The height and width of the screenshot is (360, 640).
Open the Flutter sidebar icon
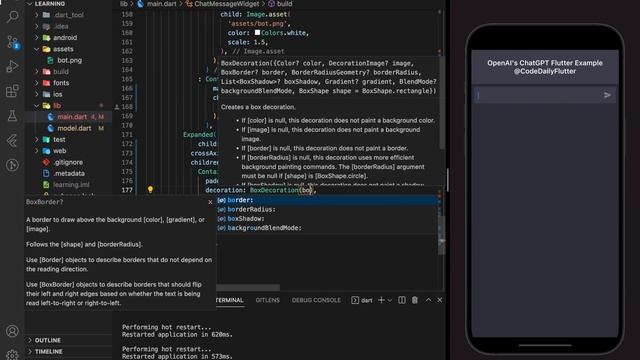(x=12, y=140)
